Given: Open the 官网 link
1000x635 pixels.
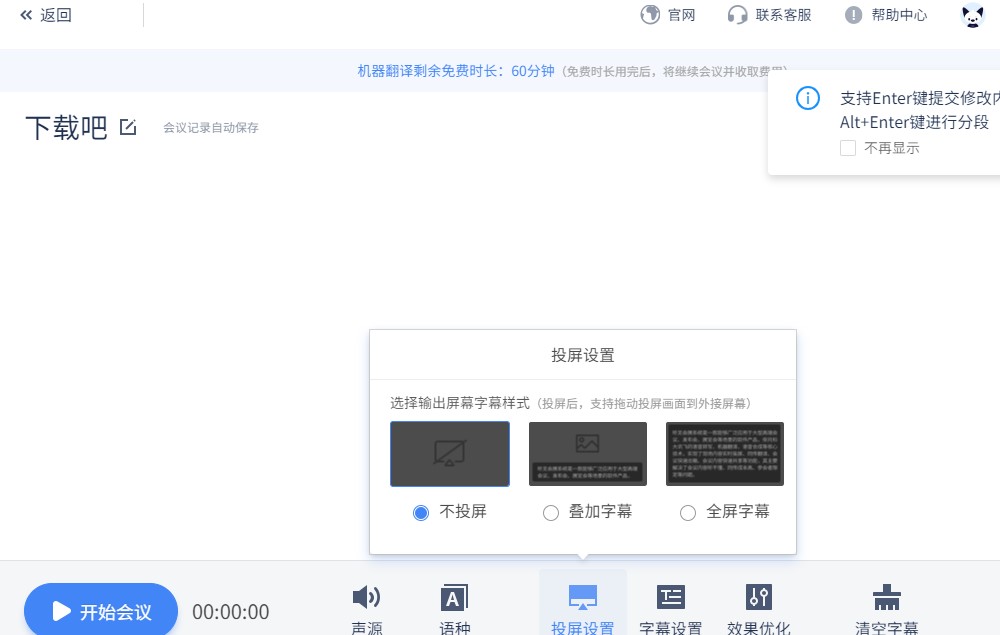Looking at the screenshot, I should pos(681,15).
